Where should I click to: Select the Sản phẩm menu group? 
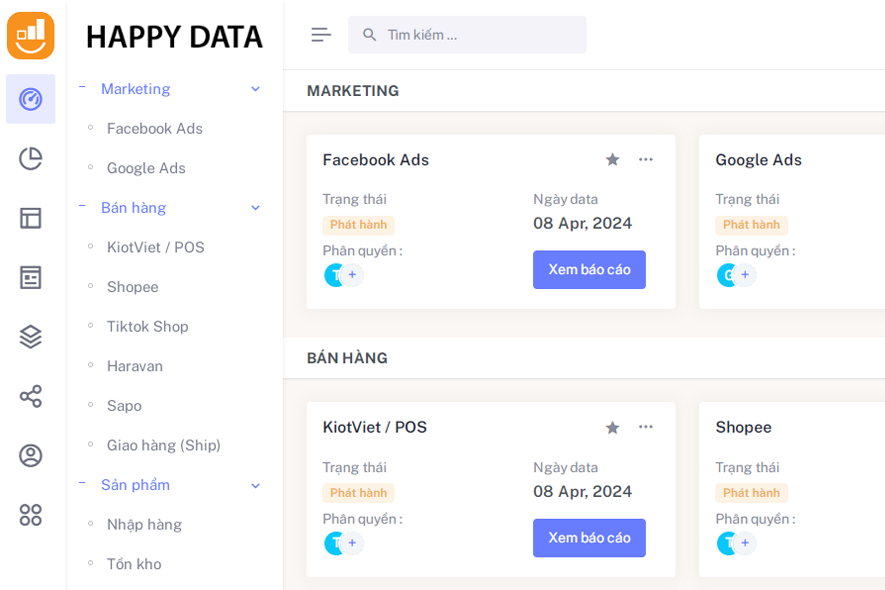coord(135,485)
